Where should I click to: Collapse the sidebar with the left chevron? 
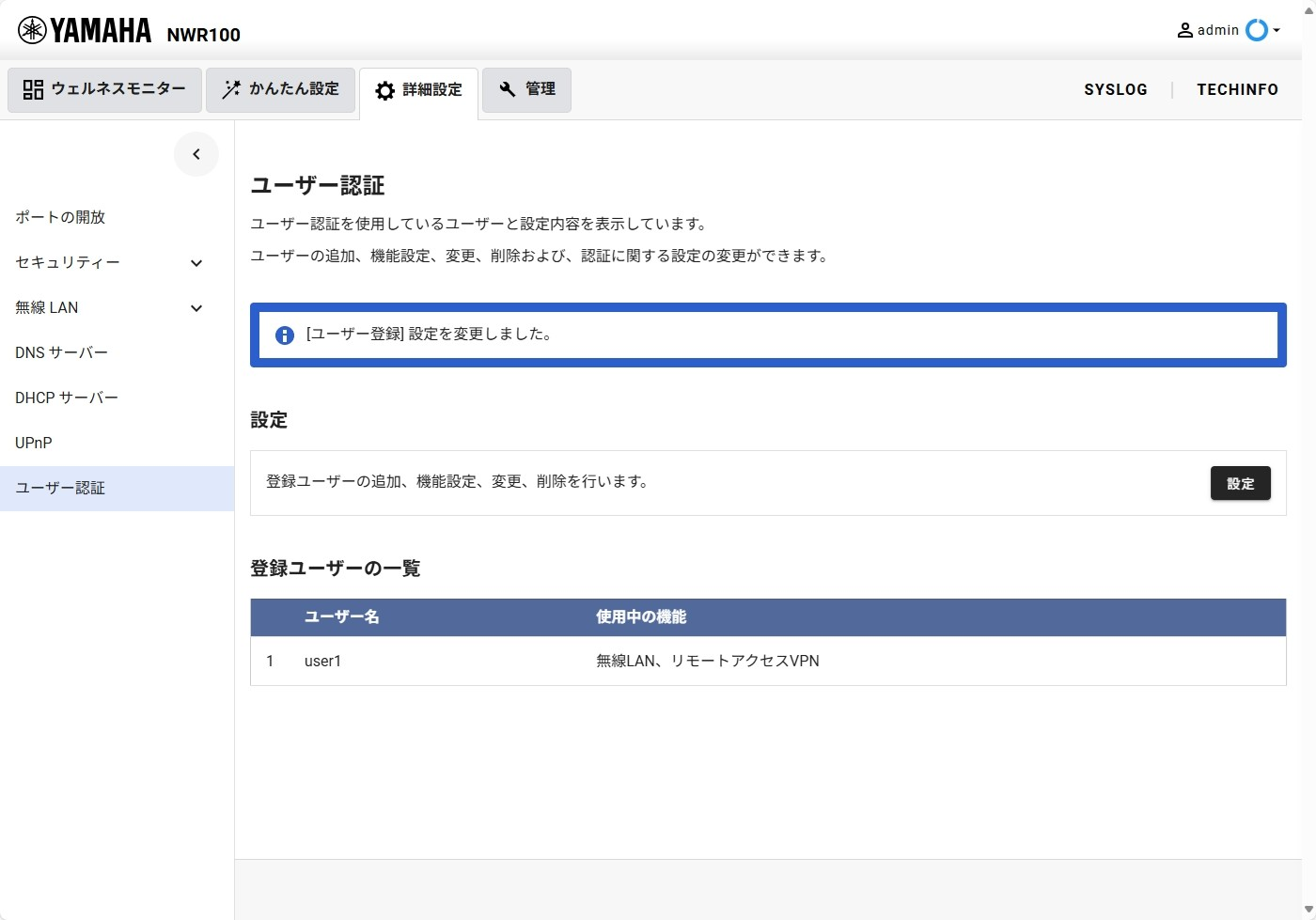tap(196, 154)
